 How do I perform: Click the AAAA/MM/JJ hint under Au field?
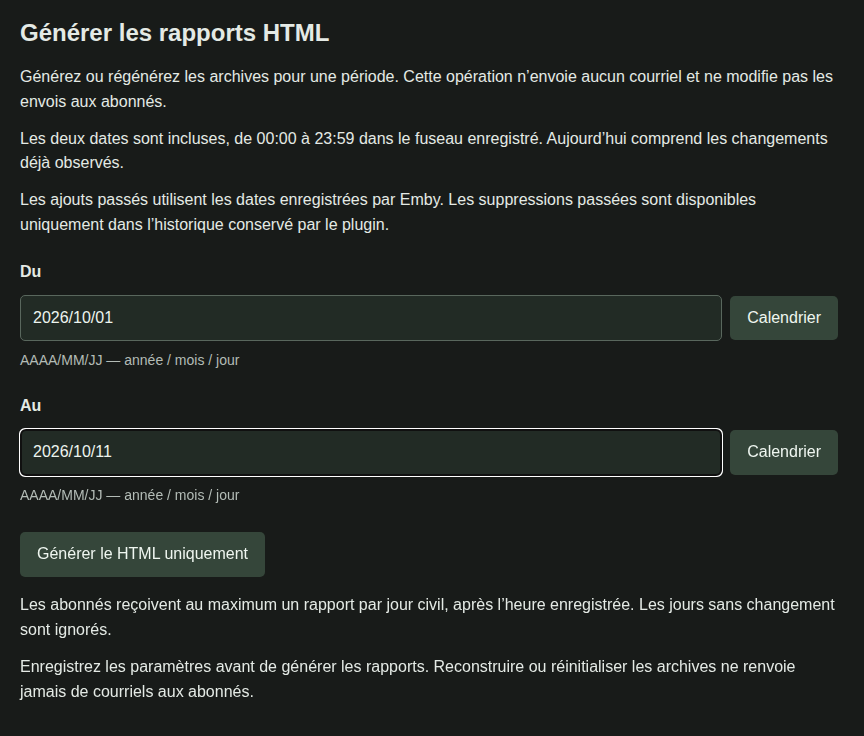(129, 495)
